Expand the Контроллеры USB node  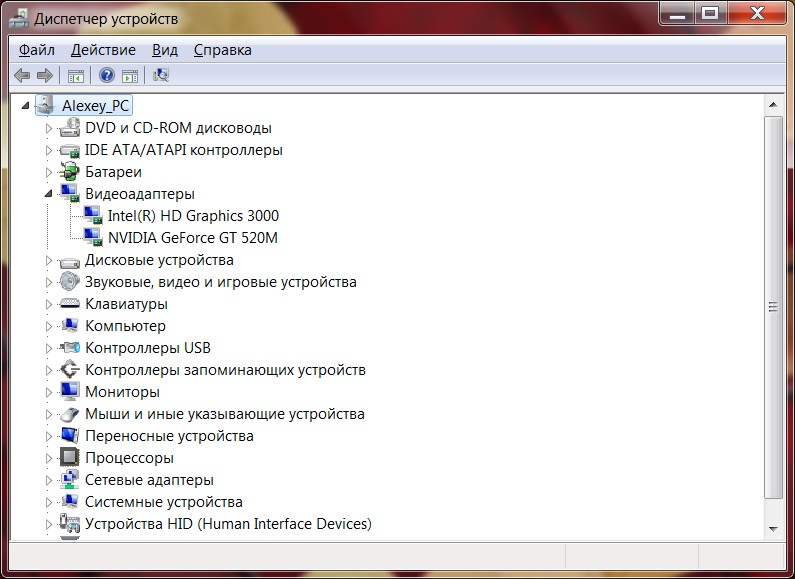pos(48,348)
